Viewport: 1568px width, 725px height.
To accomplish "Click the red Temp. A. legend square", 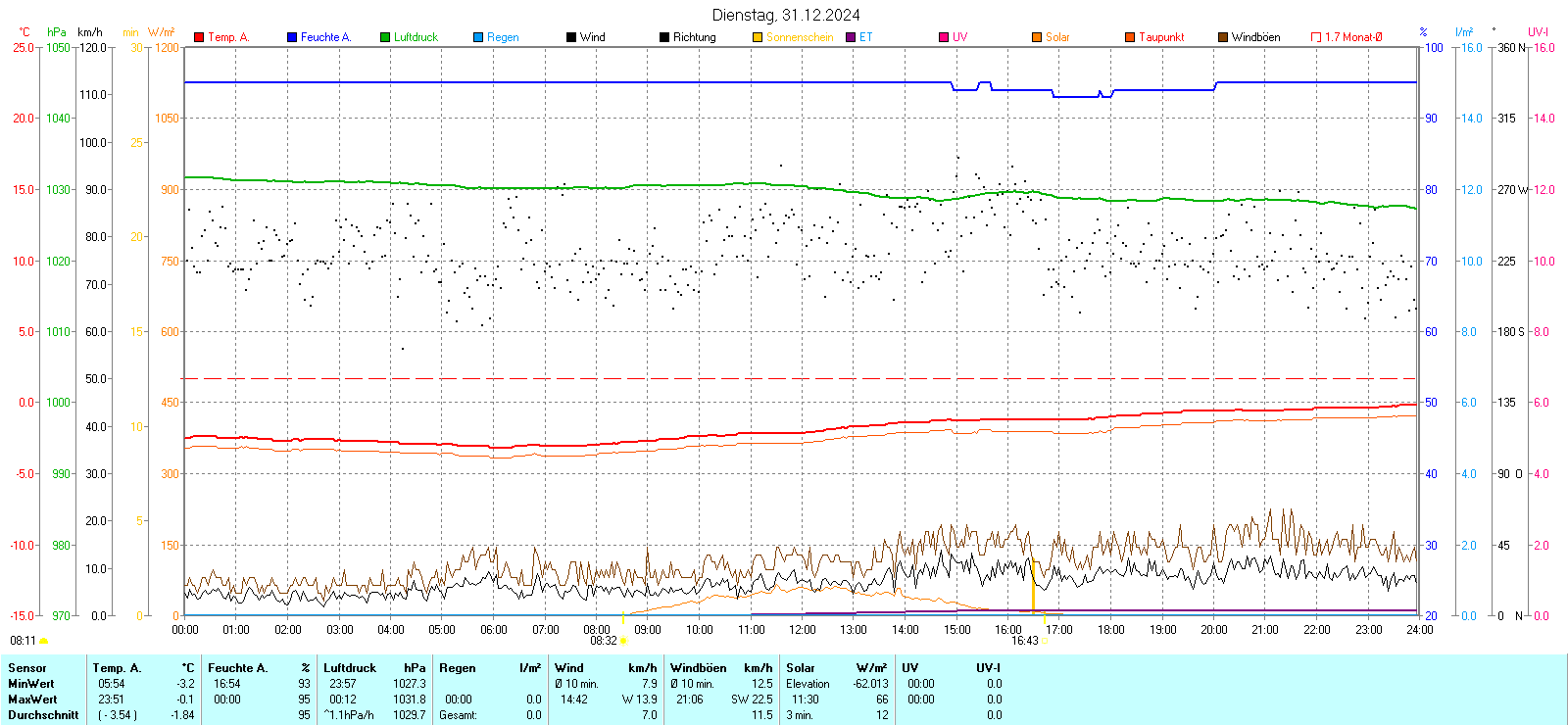I will click(x=199, y=37).
